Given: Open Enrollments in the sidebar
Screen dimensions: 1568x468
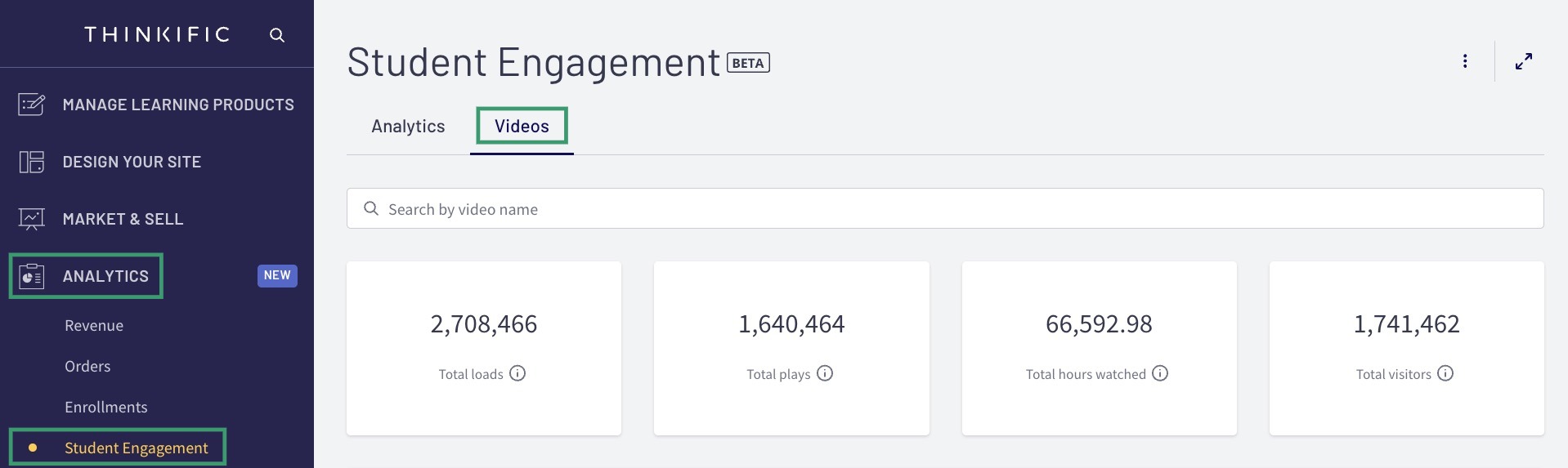Looking at the screenshot, I should 106,407.
